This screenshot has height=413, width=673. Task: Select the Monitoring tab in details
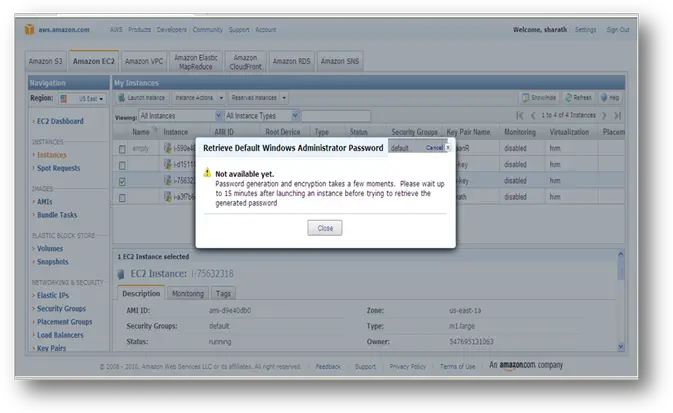click(x=188, y=294)
